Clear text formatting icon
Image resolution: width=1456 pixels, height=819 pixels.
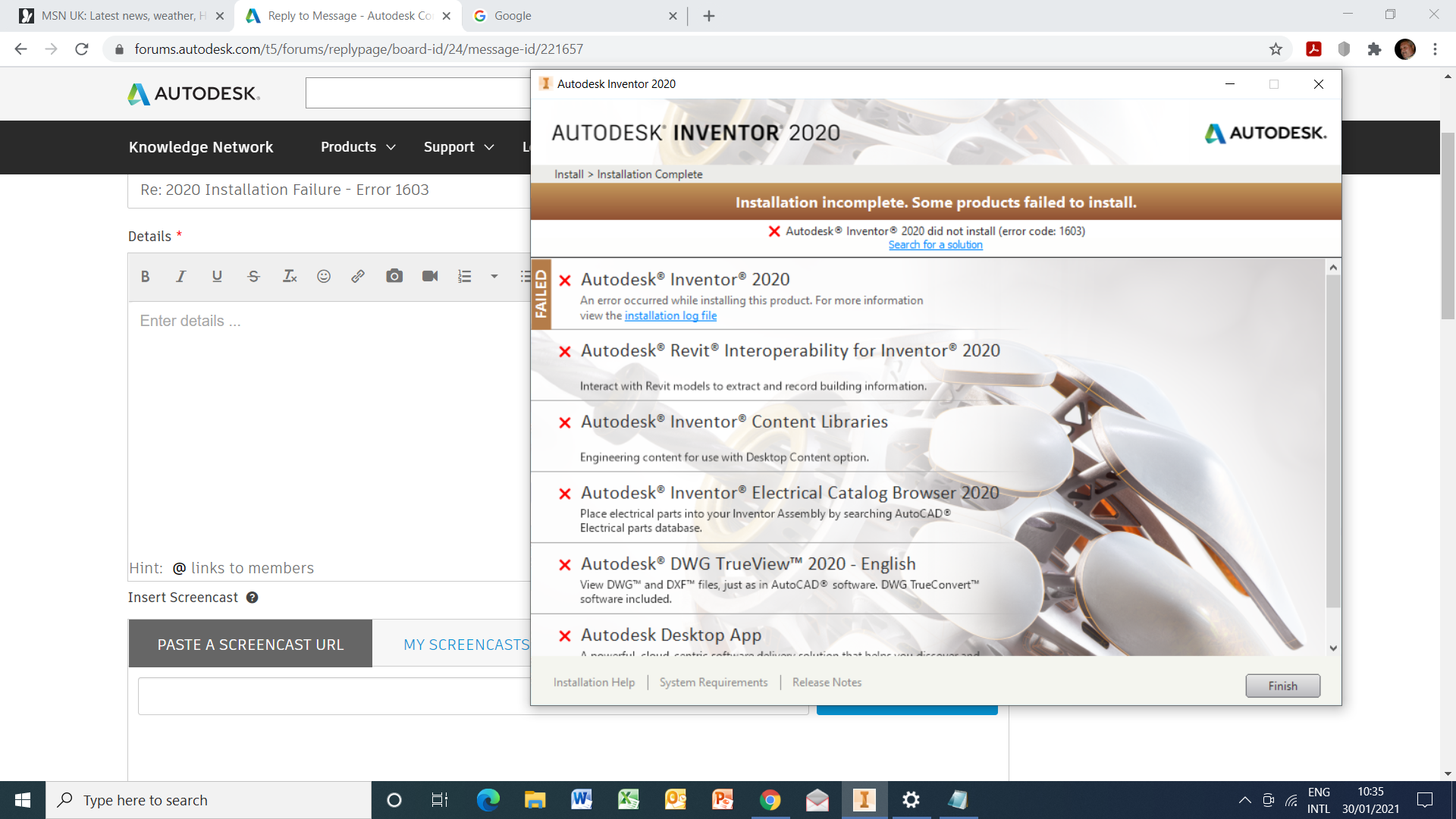(x=290, y=277)
